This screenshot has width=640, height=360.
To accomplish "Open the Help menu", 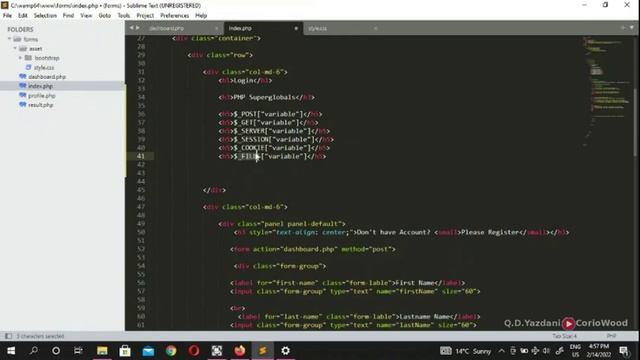I will point(201,16).
